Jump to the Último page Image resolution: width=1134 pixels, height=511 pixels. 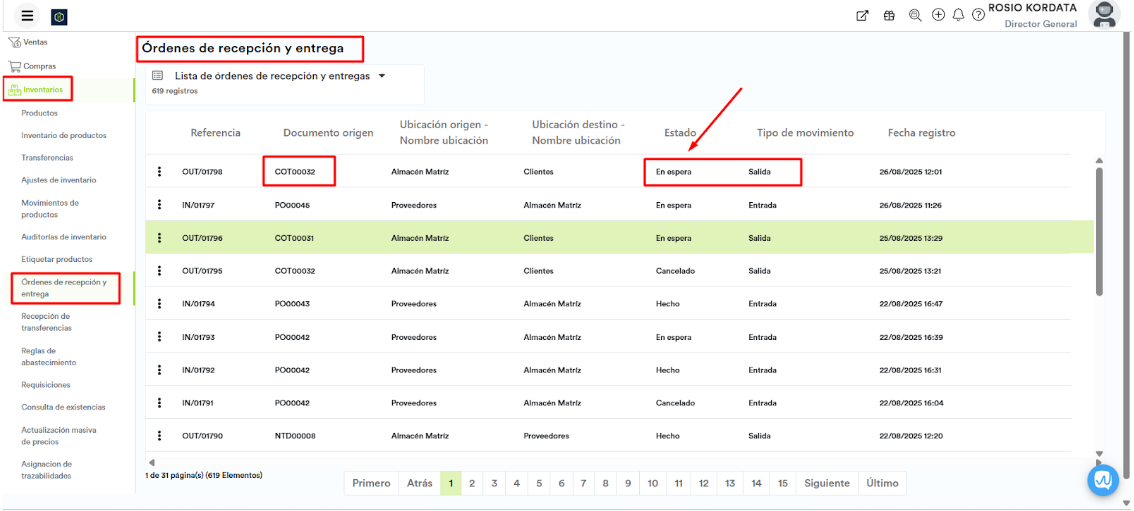pos(882,483)
